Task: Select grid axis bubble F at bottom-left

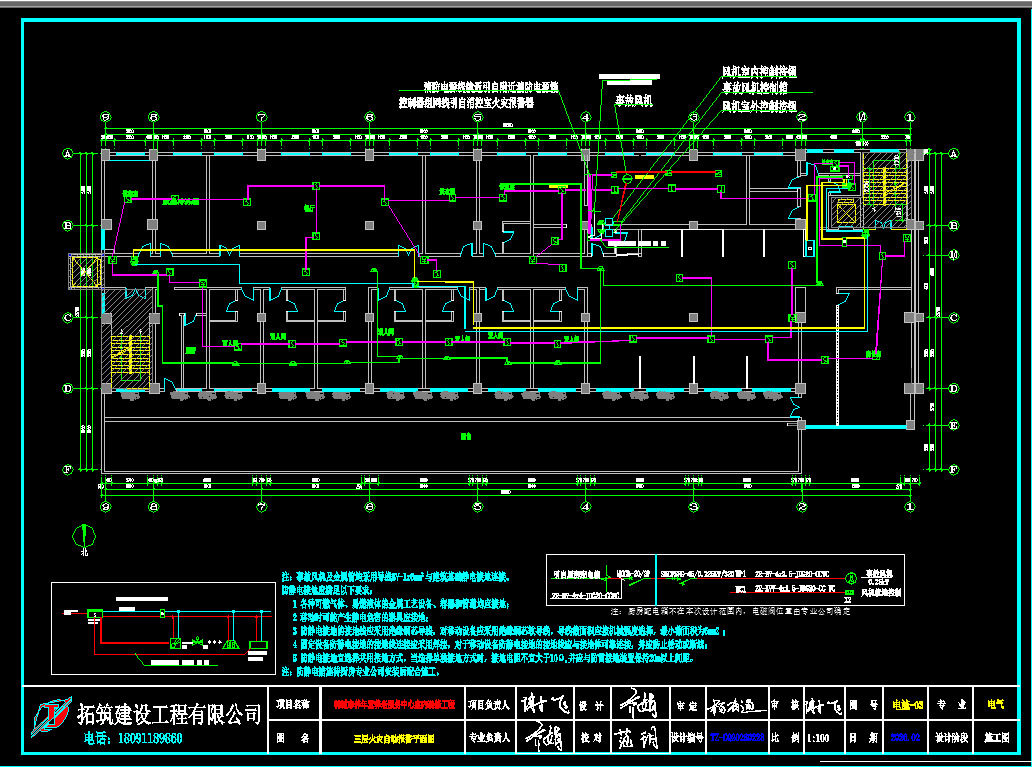Action: [x=68, y=468]
